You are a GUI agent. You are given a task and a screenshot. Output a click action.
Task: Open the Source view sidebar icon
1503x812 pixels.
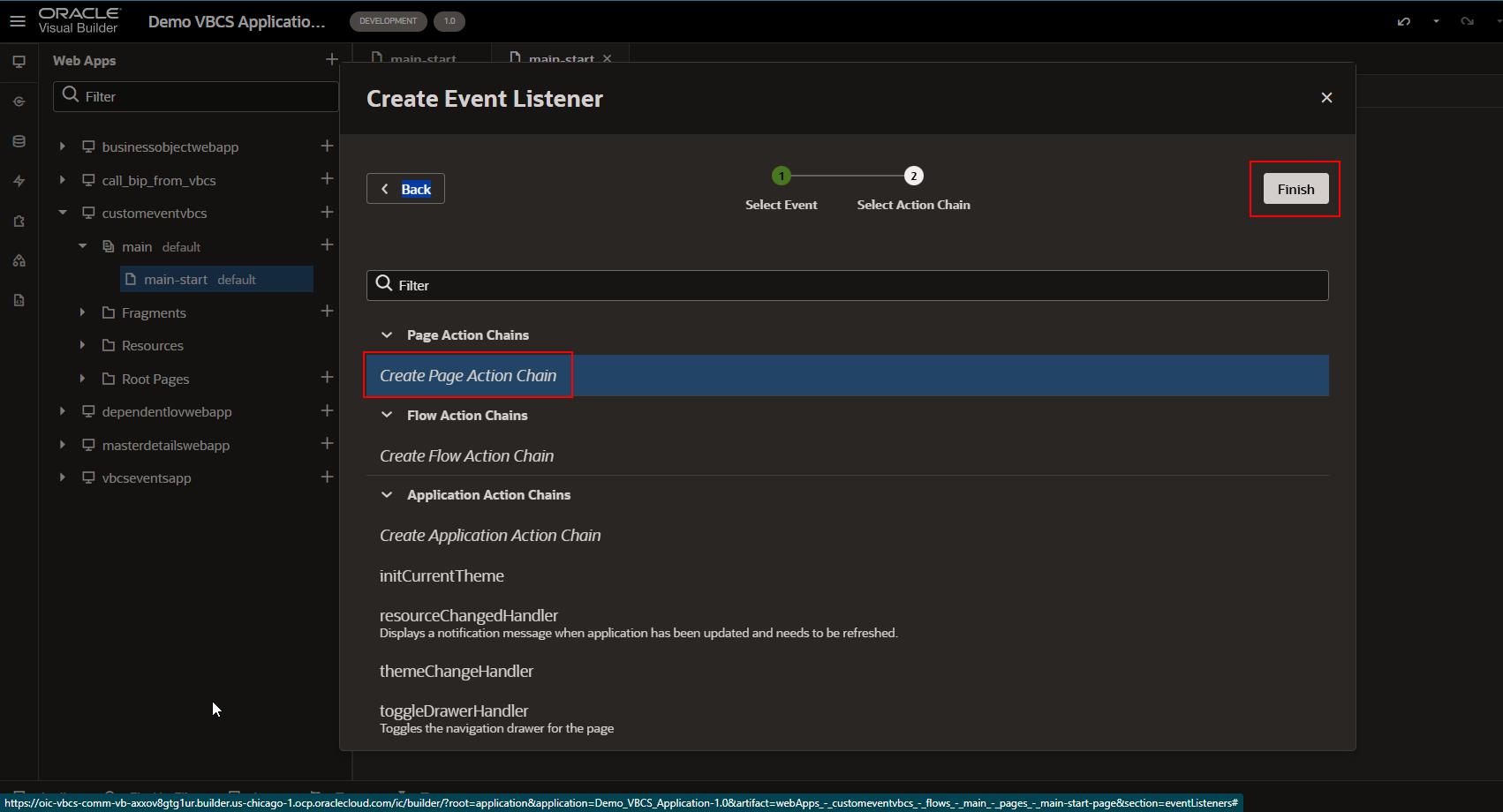(19, 300)
